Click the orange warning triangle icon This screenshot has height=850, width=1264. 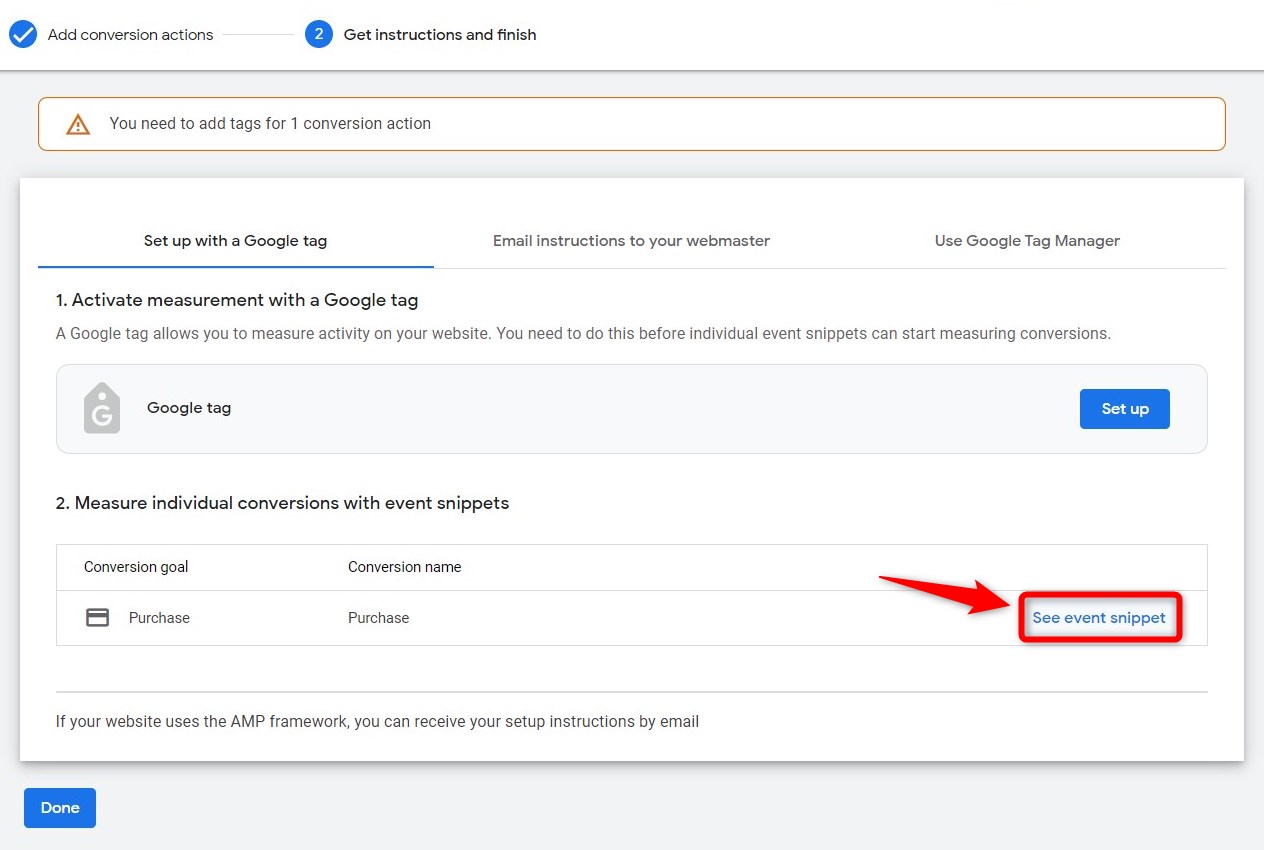coord(78,125)
